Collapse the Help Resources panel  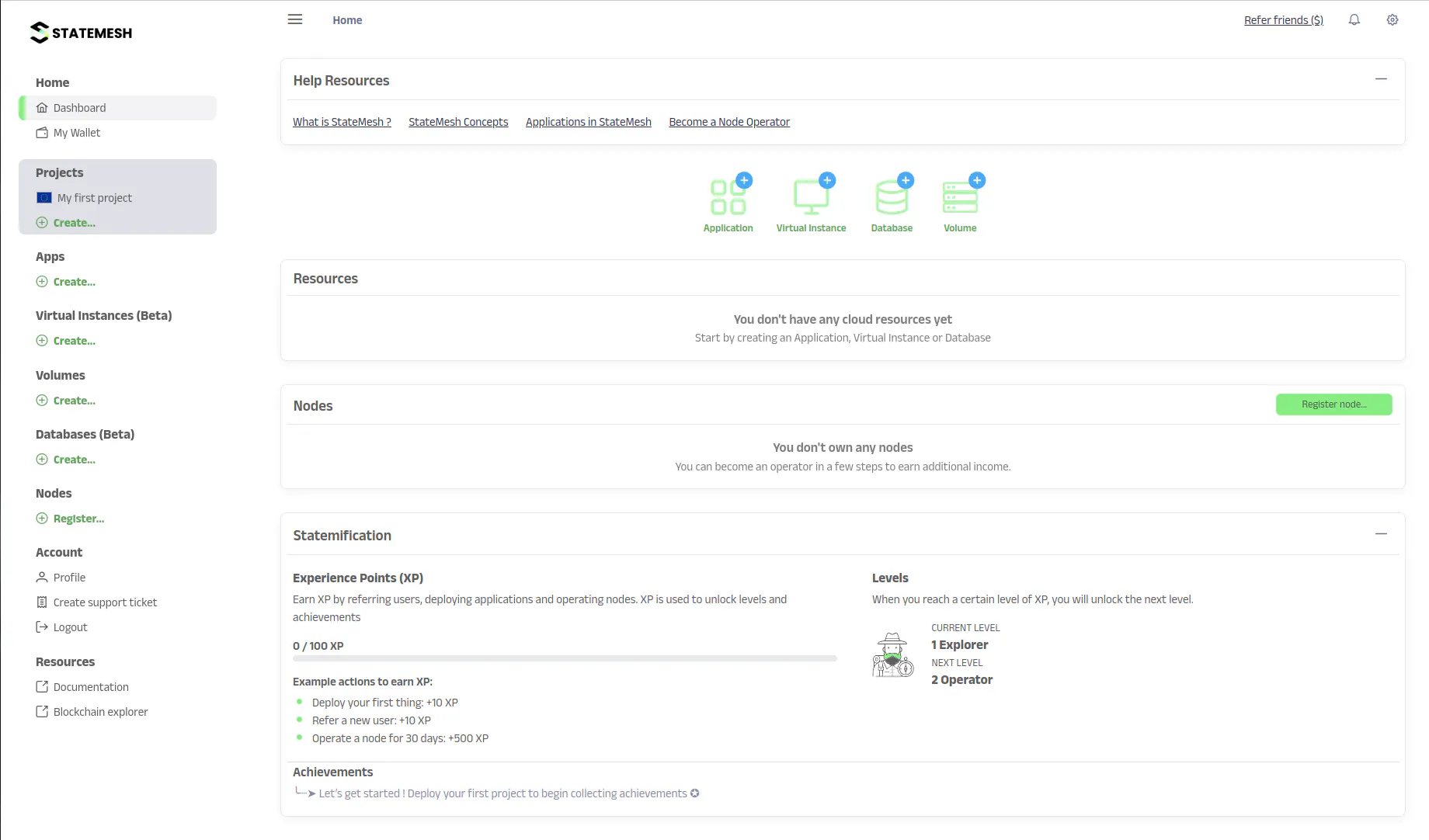pos(1381,79)
